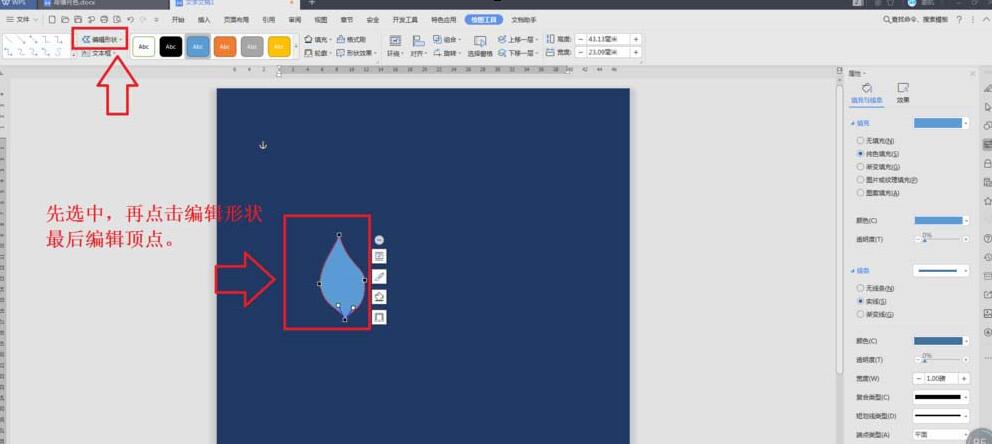Click Bring Forward (上移一层)

(518, 39)
